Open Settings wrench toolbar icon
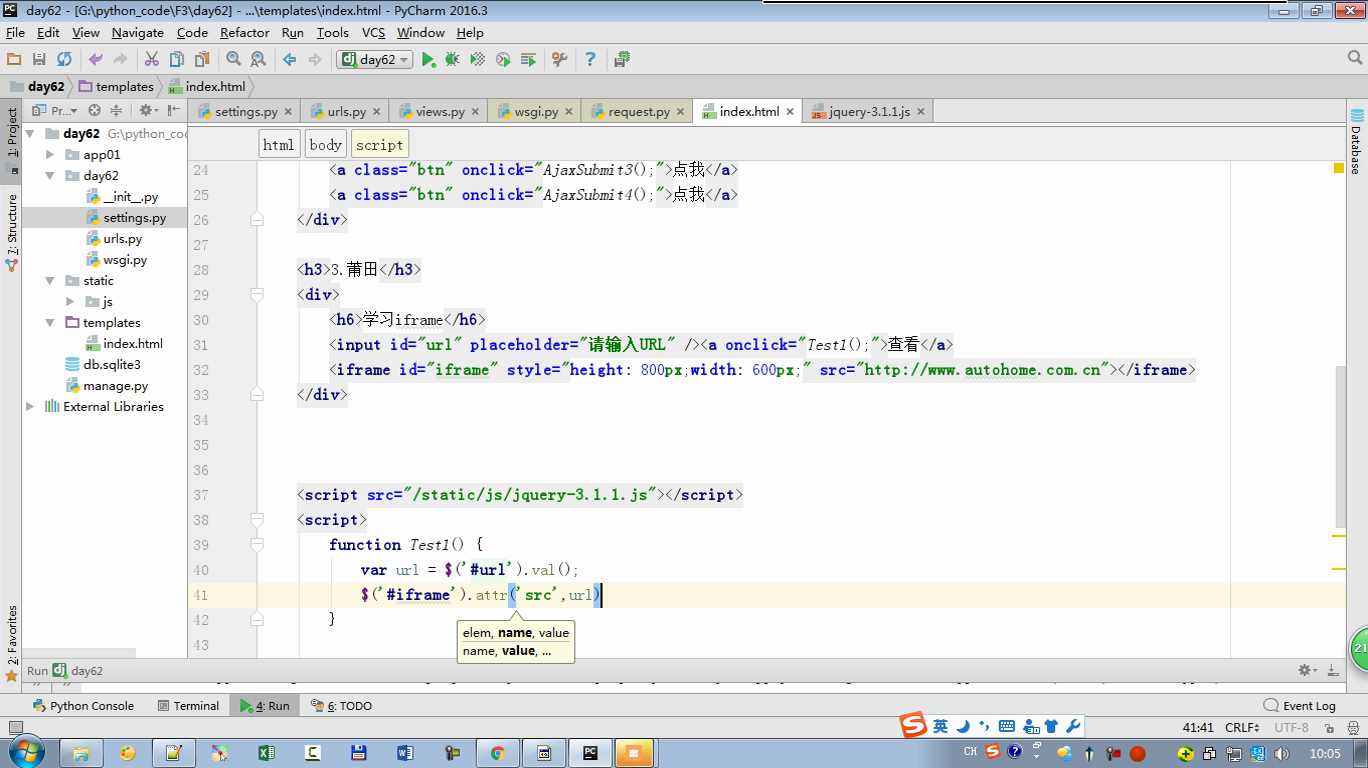Viewport: 1368px width, 768px height. (x=560, y=60)
